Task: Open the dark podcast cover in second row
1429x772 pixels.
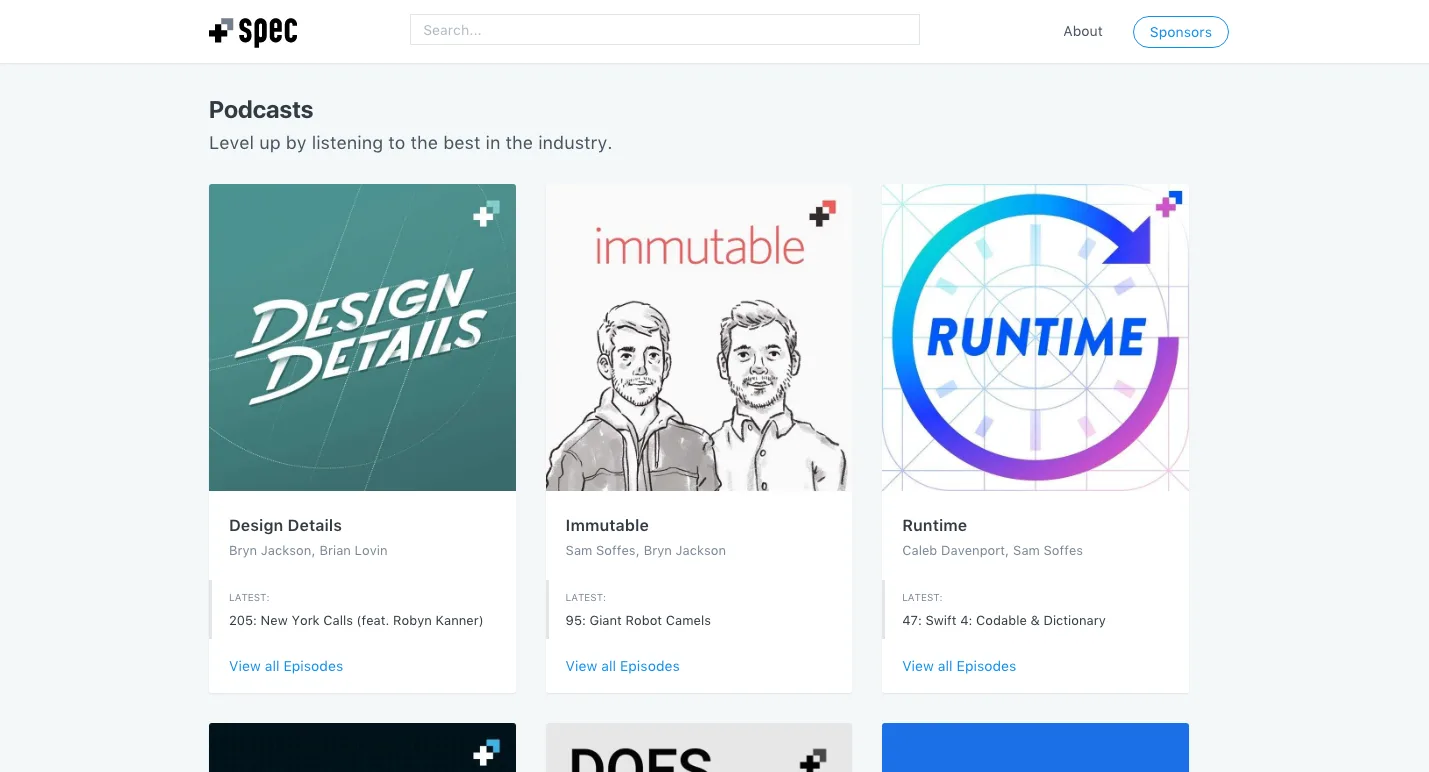Action: tap(362, 747)
